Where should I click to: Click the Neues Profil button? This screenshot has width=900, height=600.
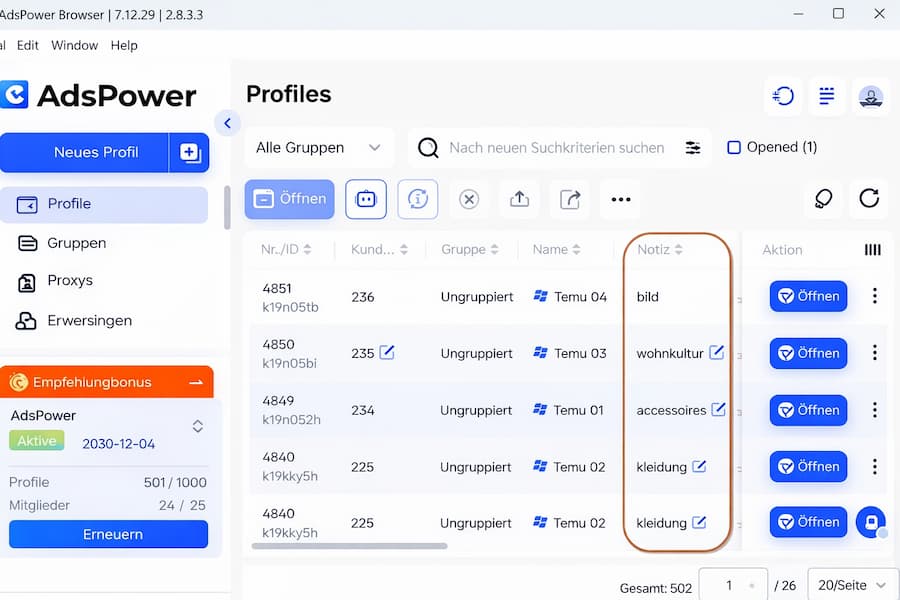[96, 152]
